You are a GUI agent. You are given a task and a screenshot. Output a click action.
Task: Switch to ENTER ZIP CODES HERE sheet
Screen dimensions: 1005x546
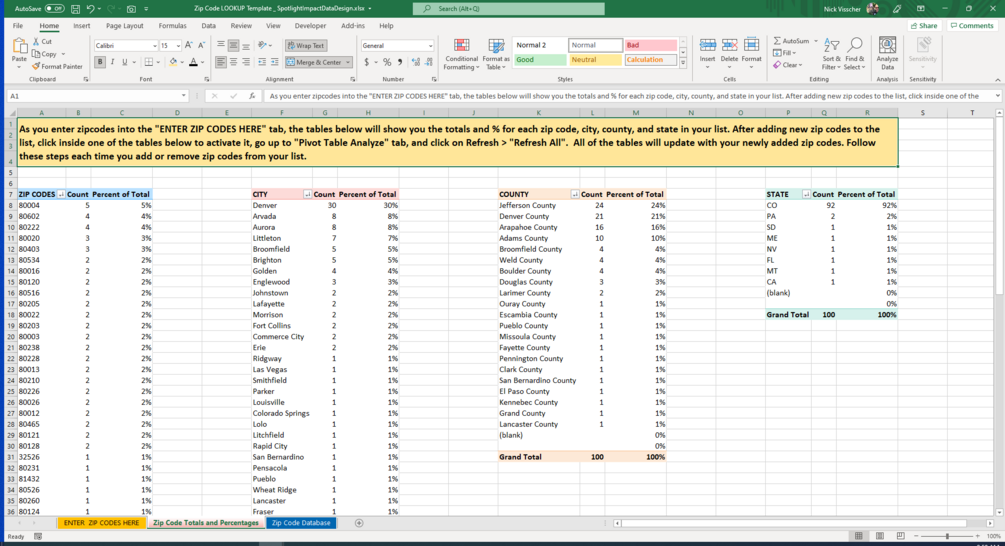point(101,523)
